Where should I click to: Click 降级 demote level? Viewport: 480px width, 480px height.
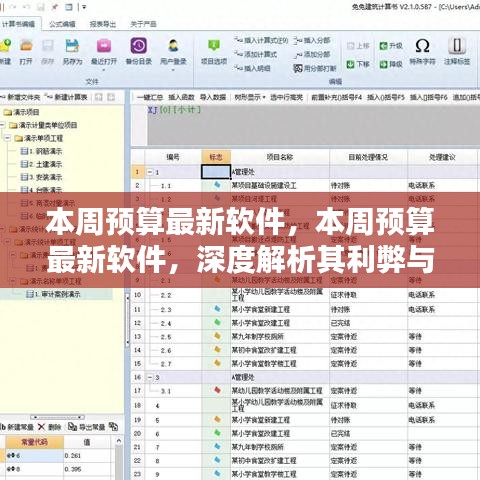(391, 64)
